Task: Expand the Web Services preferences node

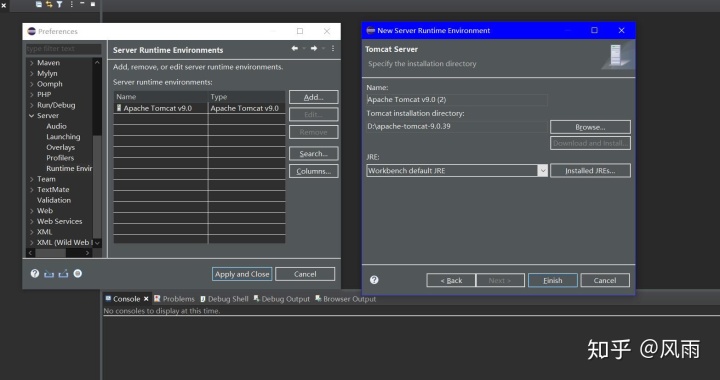Action: tap(32, 221)
